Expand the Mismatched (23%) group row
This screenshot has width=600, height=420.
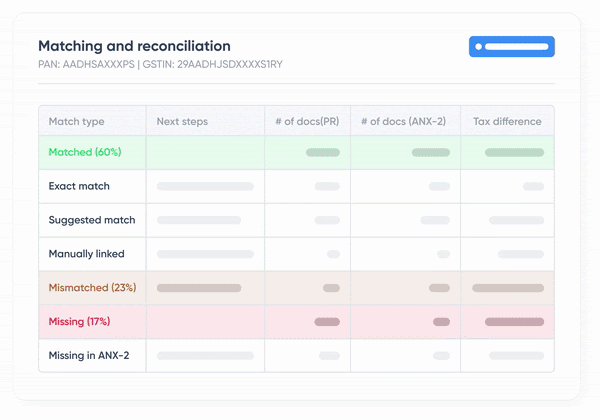pos(92,288)
